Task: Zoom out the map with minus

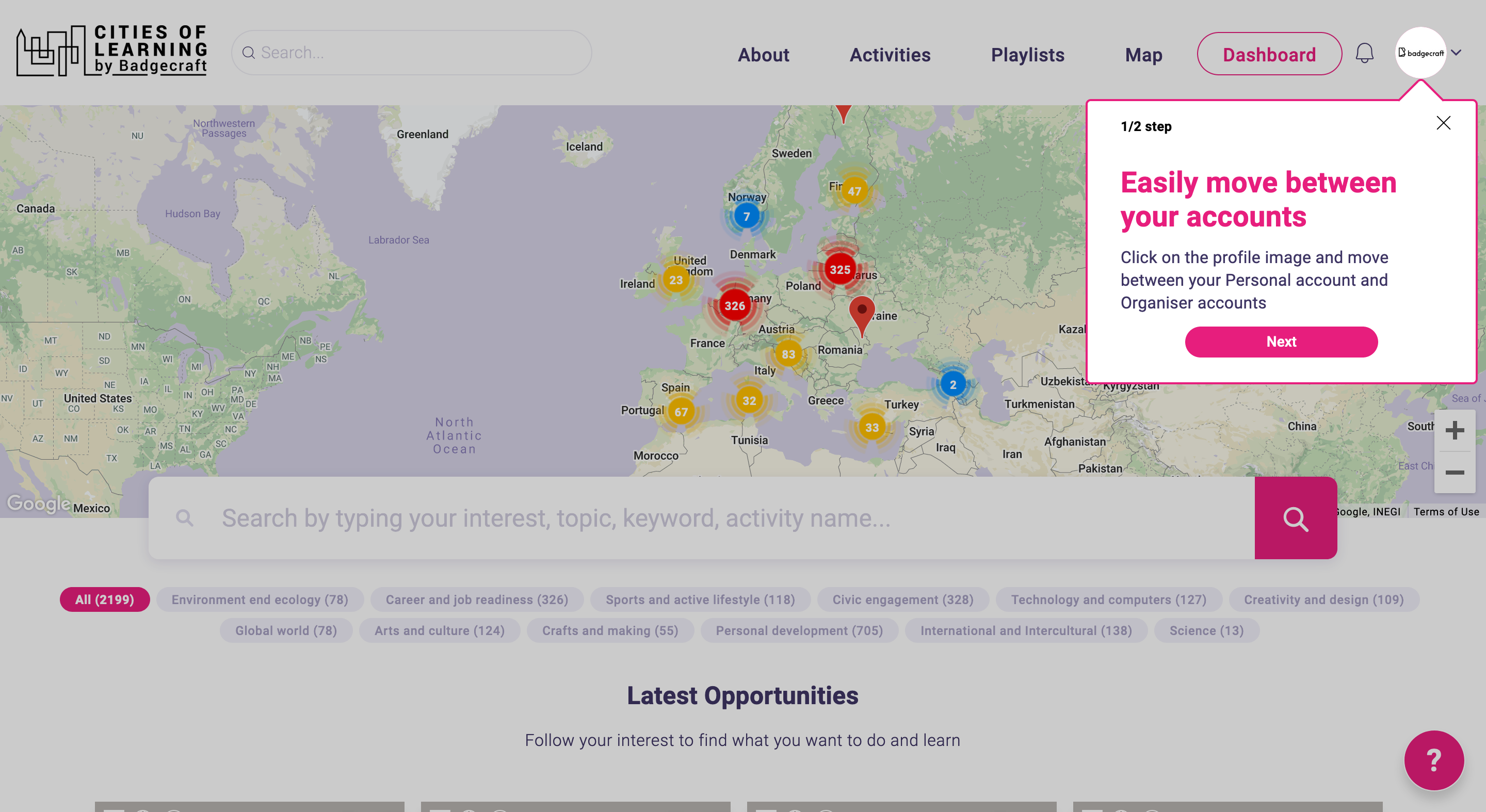Action: tap(1455, 473)
